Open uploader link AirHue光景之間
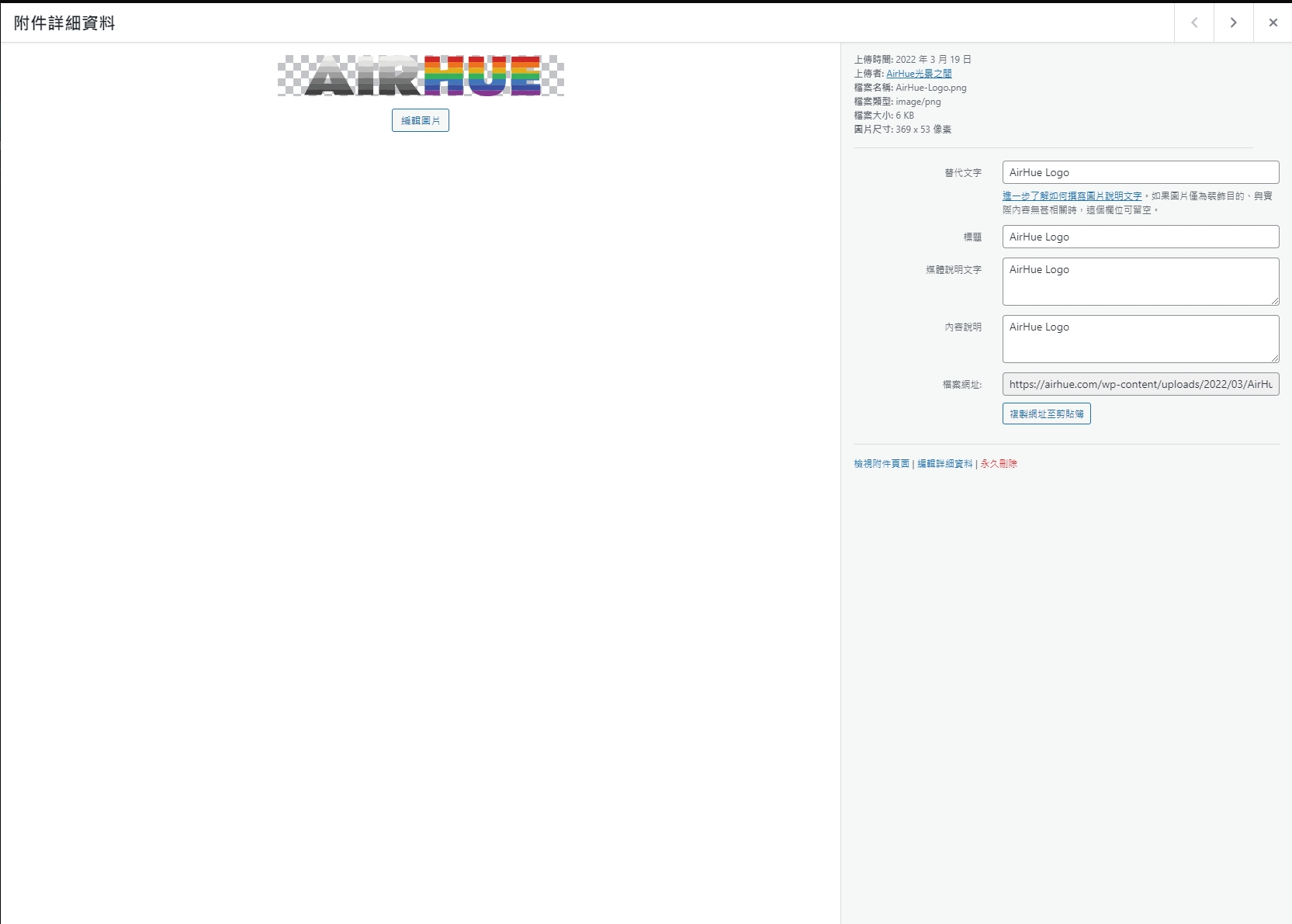1292x924 pixels. (x=919, y=74)
